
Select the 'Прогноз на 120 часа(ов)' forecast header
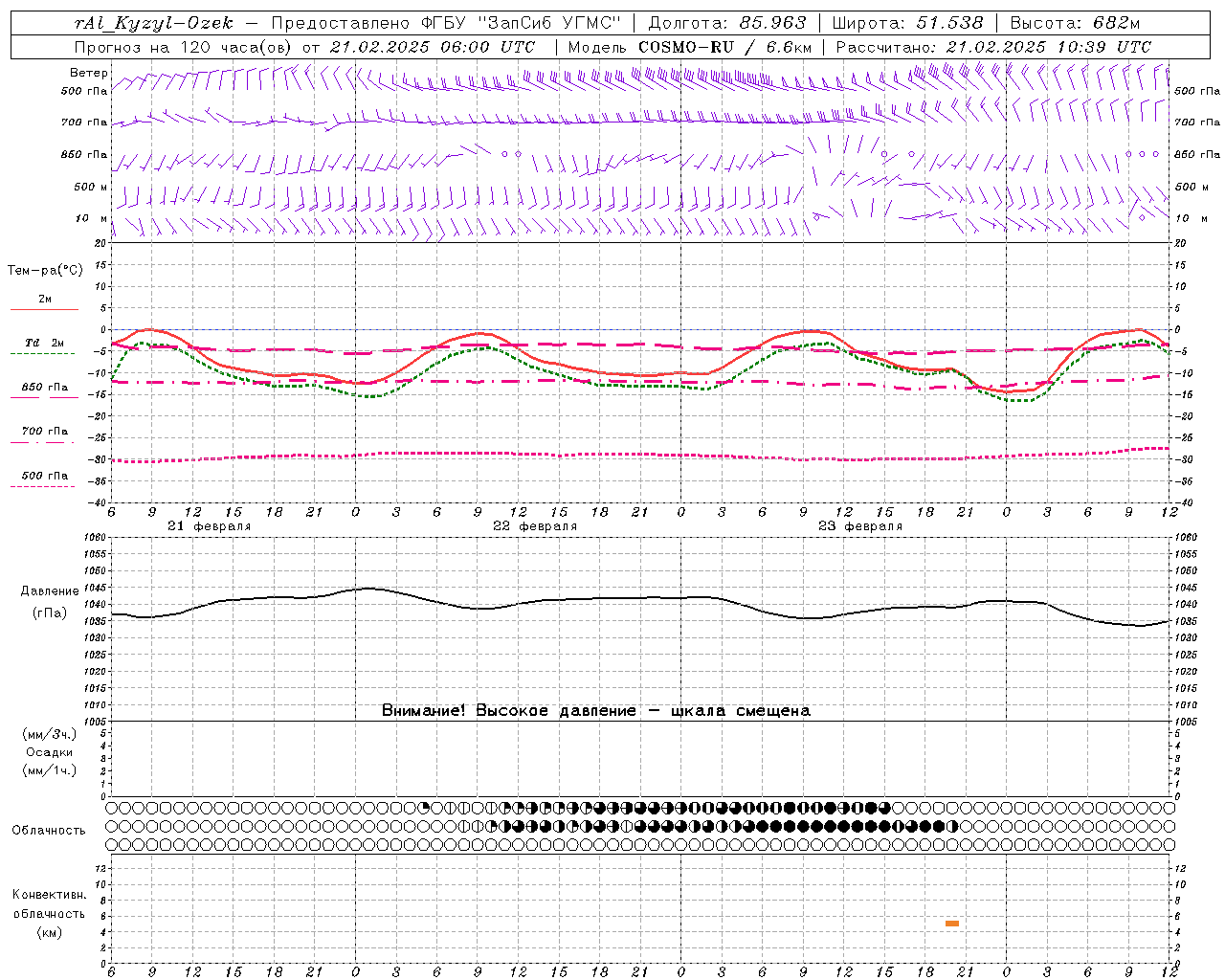click(x=183, y=47)
